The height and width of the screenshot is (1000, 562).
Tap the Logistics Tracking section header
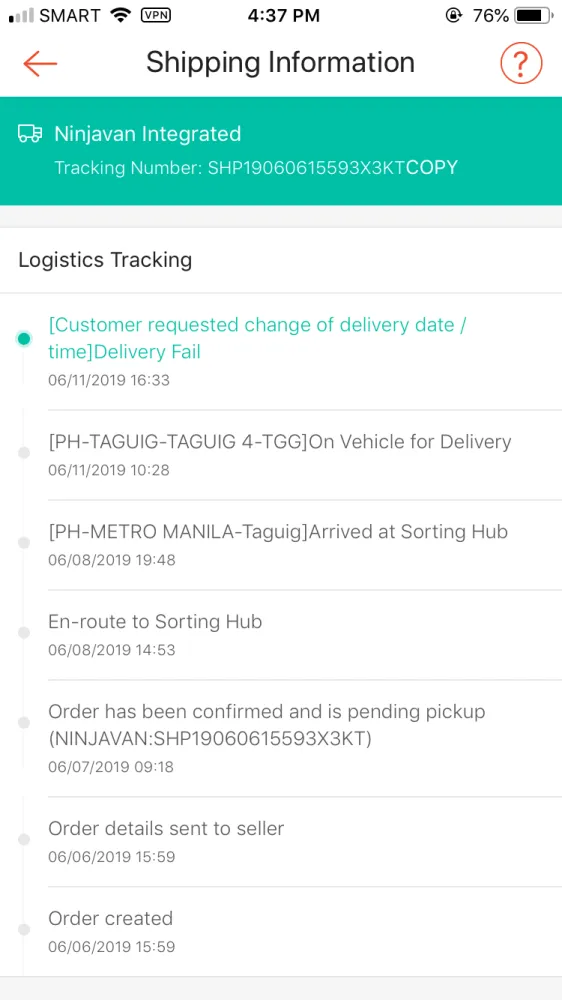pos(105,260)
